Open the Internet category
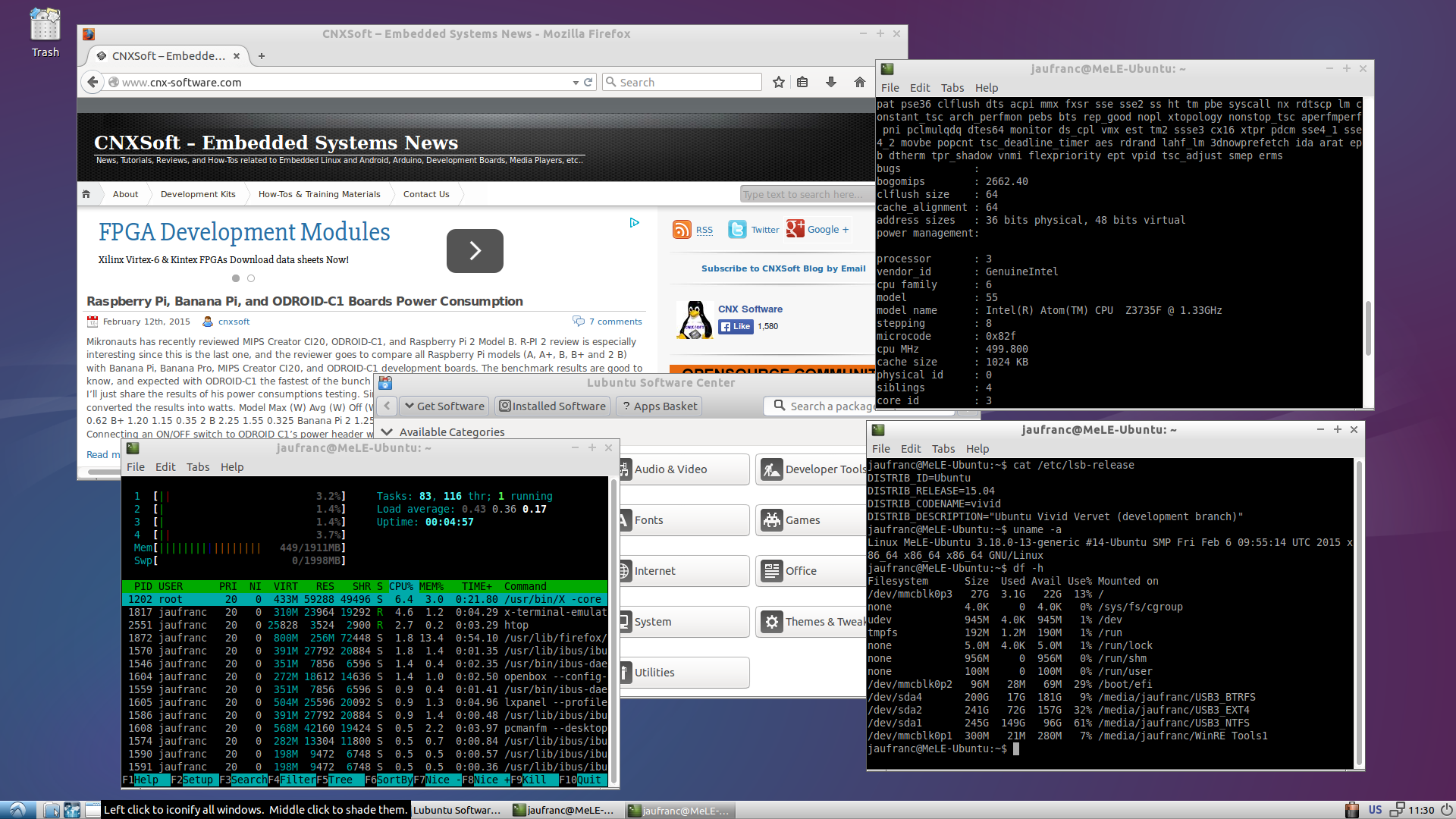The height and width of the screenshot is (819, 1456). click(x=685, y=571)
